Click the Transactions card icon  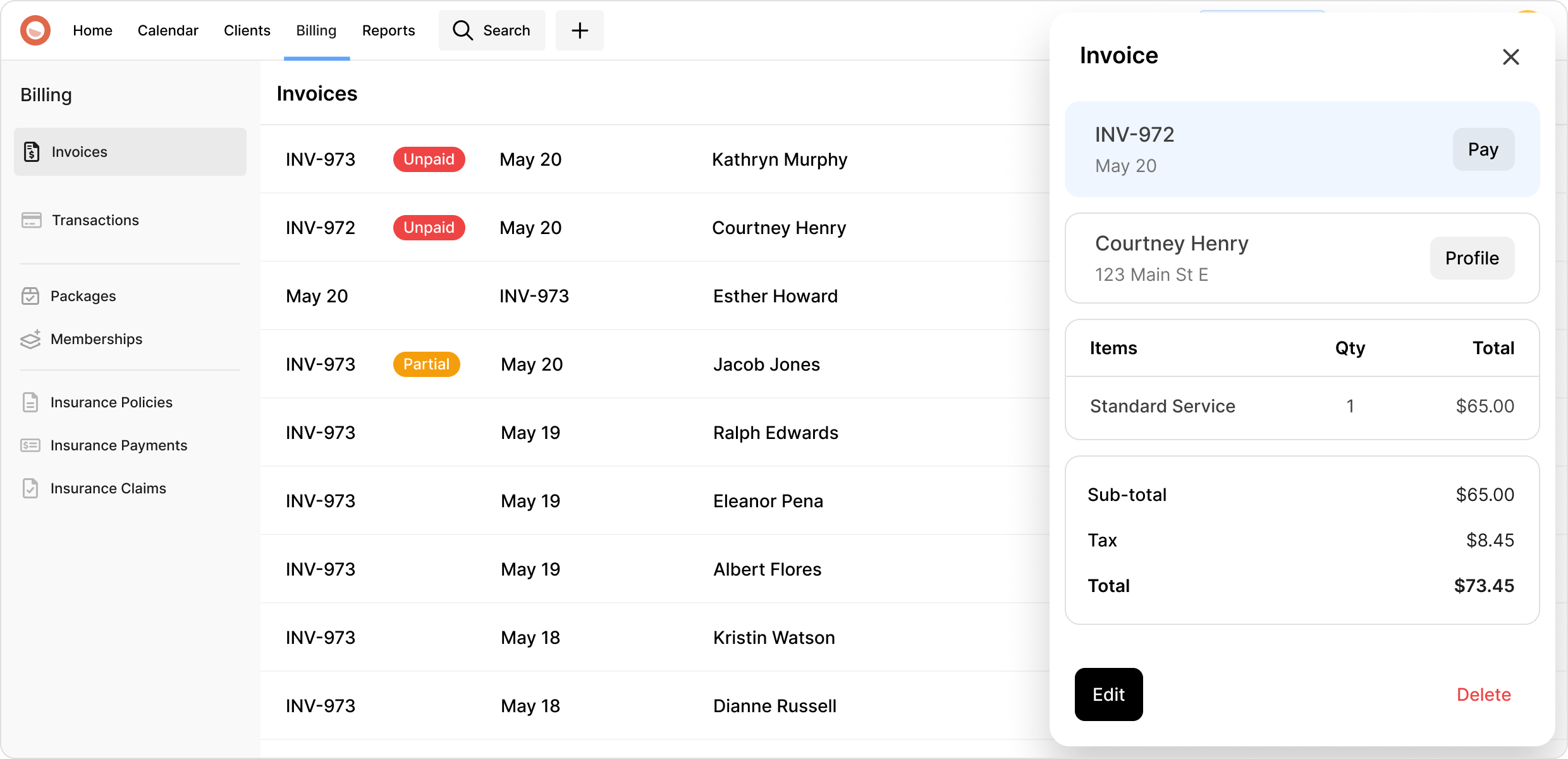[32, 220]
